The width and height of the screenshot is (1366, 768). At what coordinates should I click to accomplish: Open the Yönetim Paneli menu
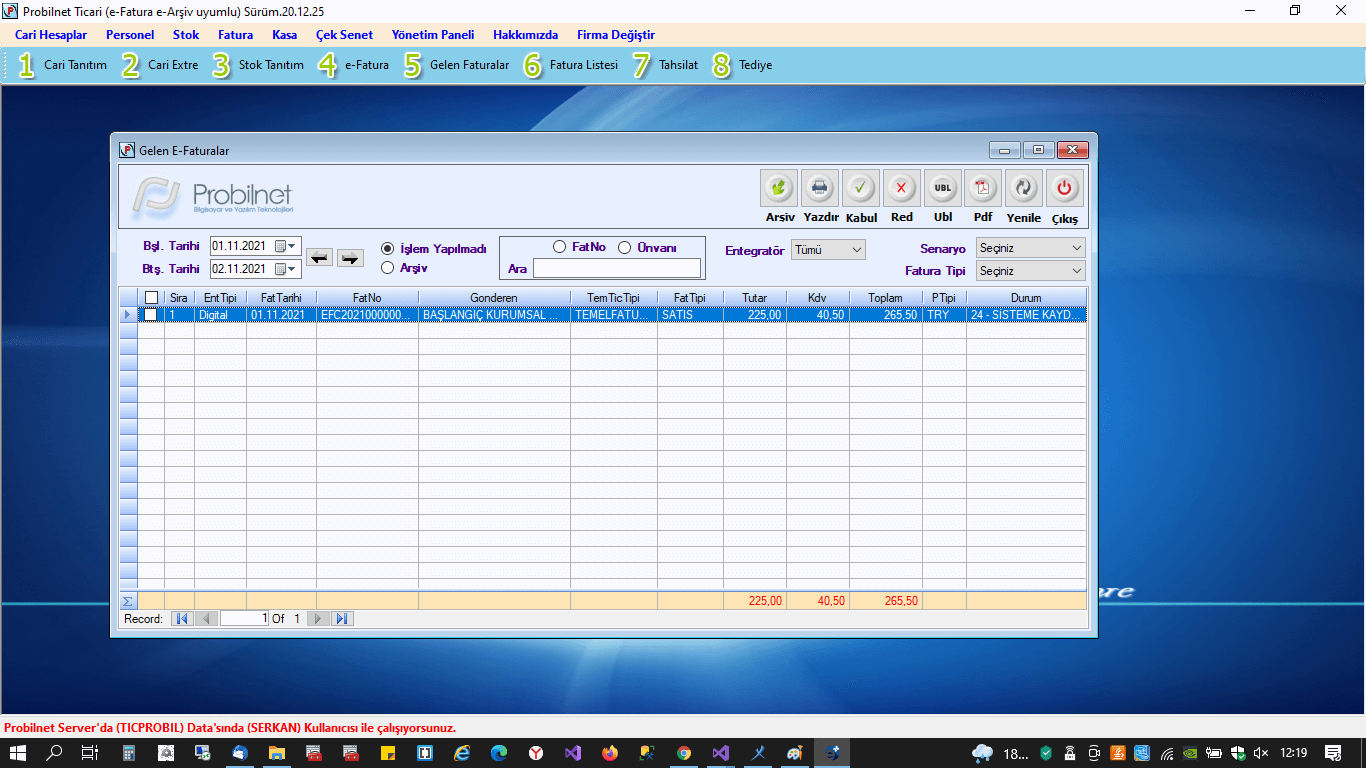(x=432, y=35)
